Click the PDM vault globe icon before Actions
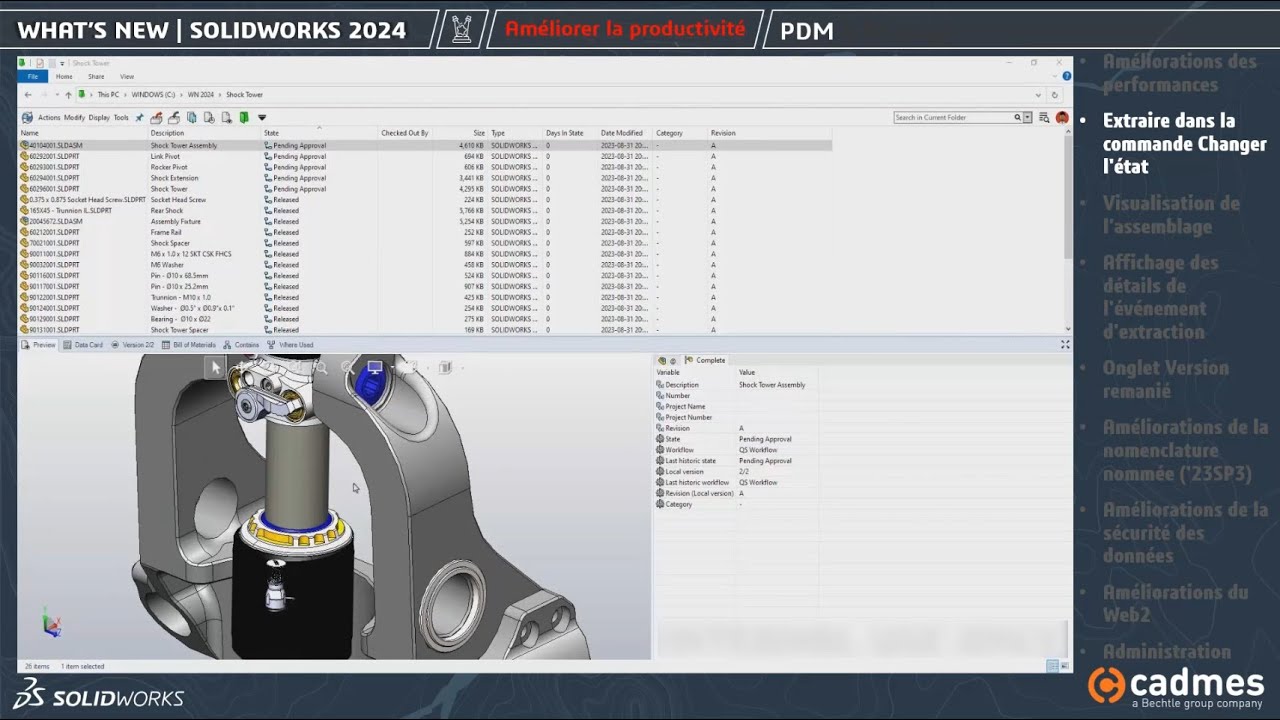This screenshot has height=720, width=1280. [27, 117]
